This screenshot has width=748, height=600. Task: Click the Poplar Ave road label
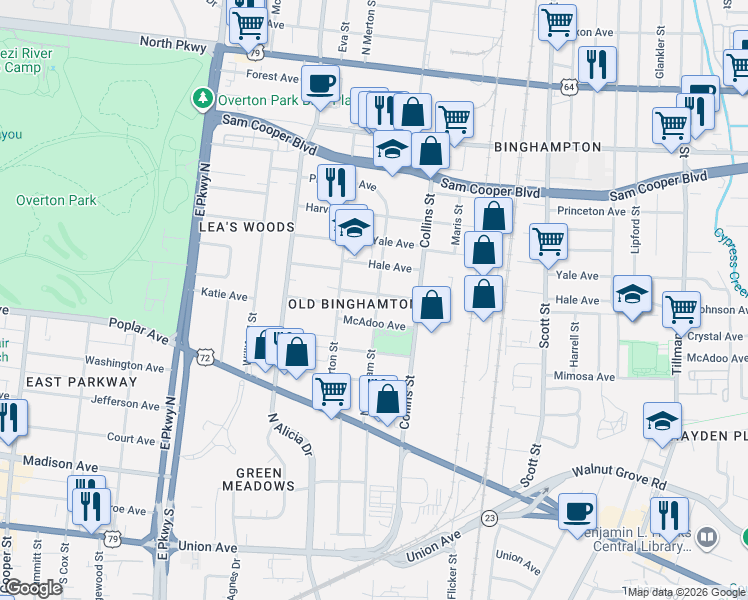point(139,331)
